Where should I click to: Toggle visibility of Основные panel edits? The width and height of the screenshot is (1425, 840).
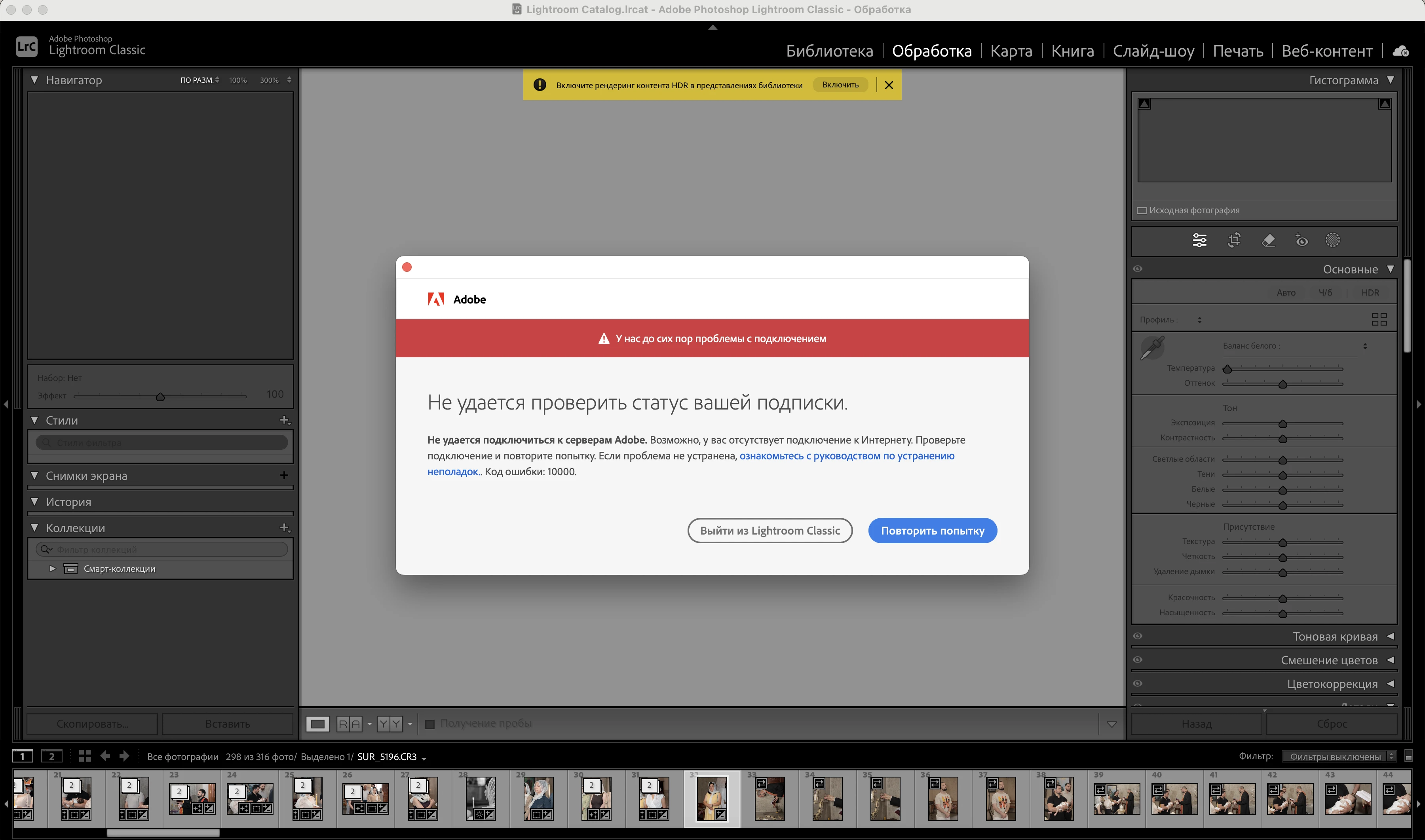coord(1138,269)
